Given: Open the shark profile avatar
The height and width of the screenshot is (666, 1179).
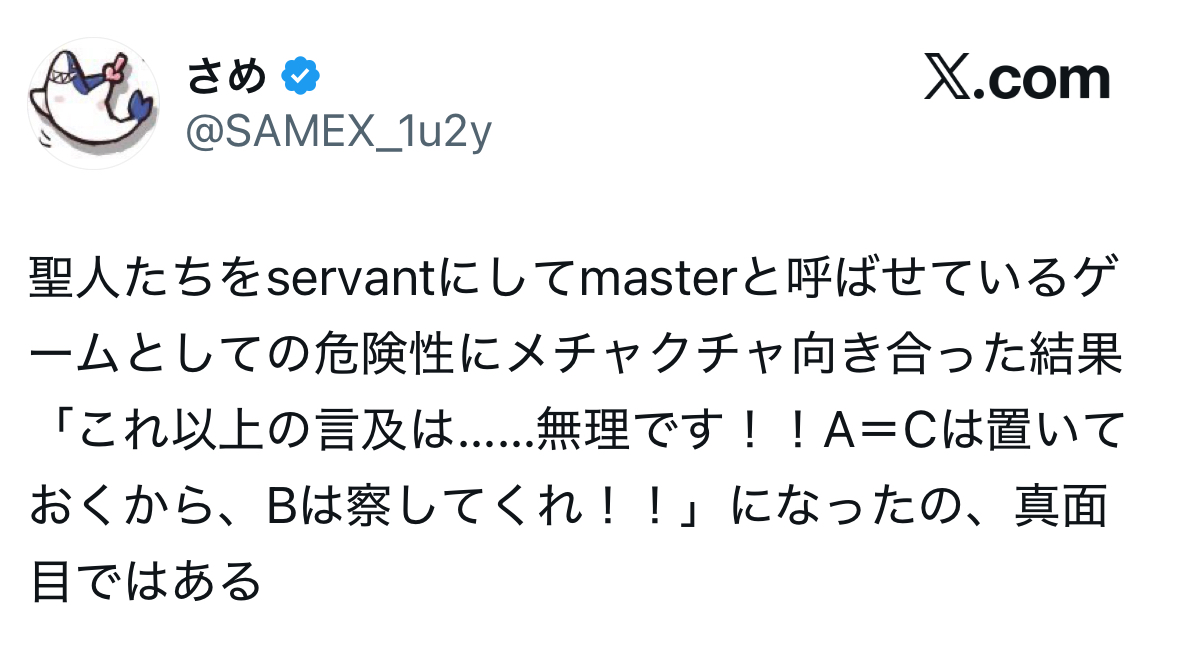Looking at the screenshot, I should pos(94,103).
